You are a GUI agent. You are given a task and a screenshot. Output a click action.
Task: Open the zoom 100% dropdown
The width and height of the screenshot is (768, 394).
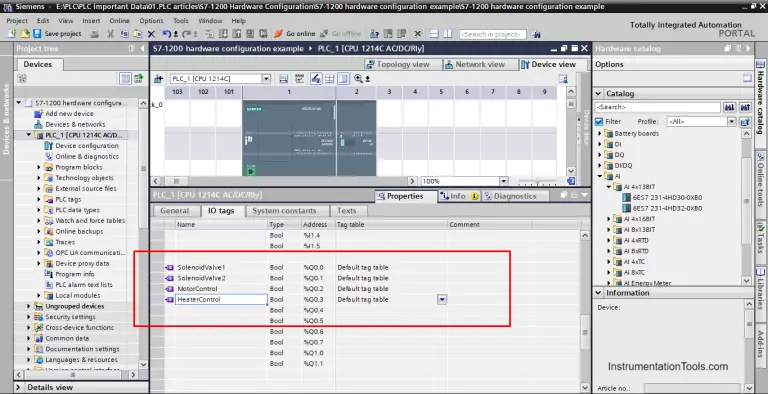coord(504,181)
